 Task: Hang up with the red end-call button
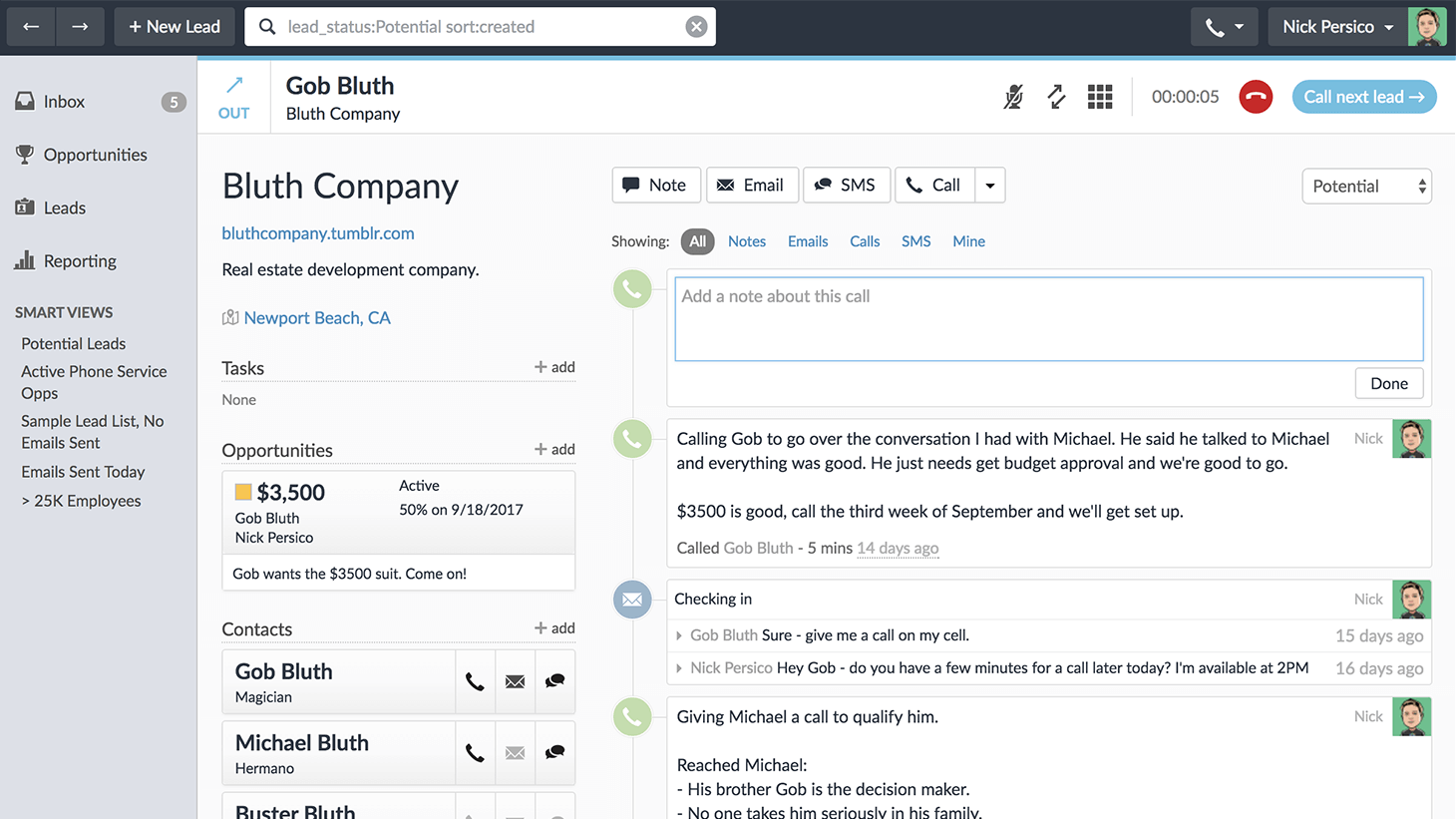pos(1256,97)
